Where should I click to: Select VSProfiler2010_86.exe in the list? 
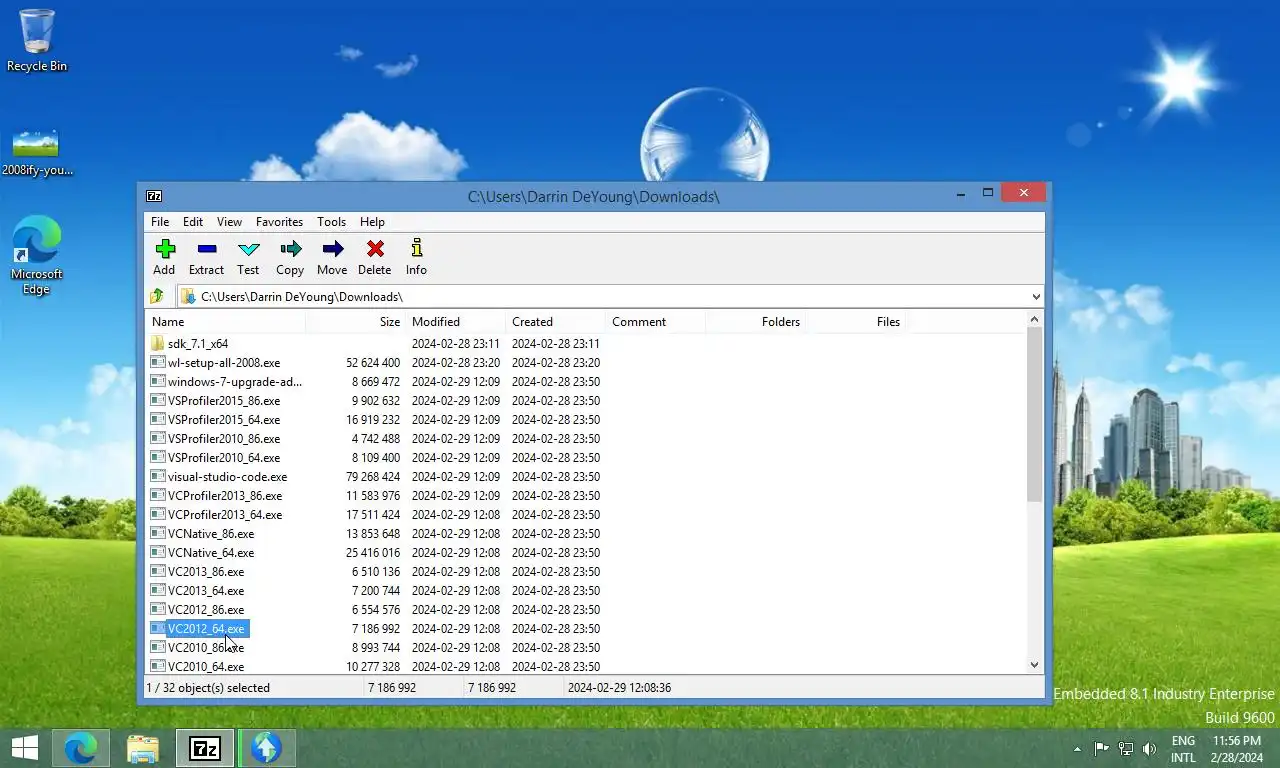point(224,438)
